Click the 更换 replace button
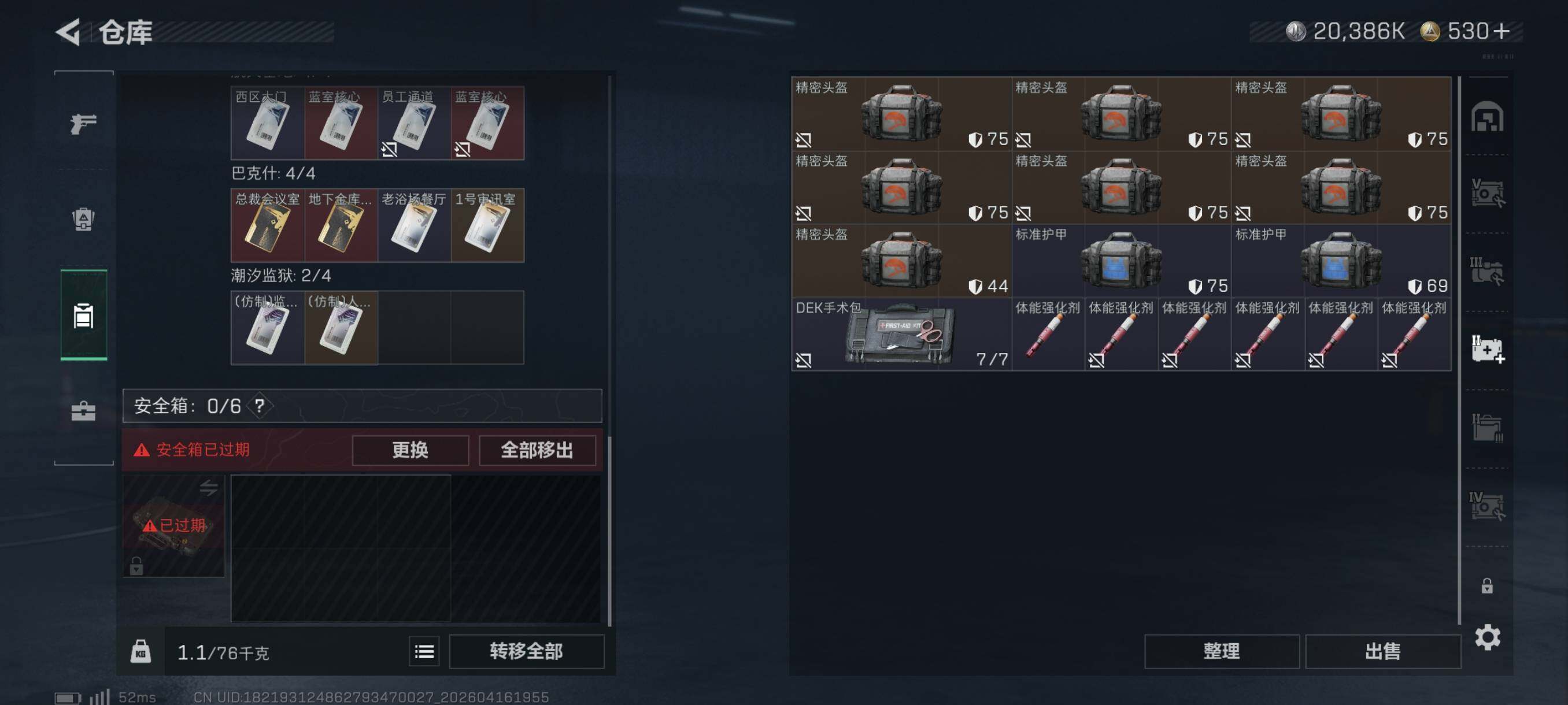Image resolution: width=1568 pixels, height=705 pixels. click(x=411, y=450)
